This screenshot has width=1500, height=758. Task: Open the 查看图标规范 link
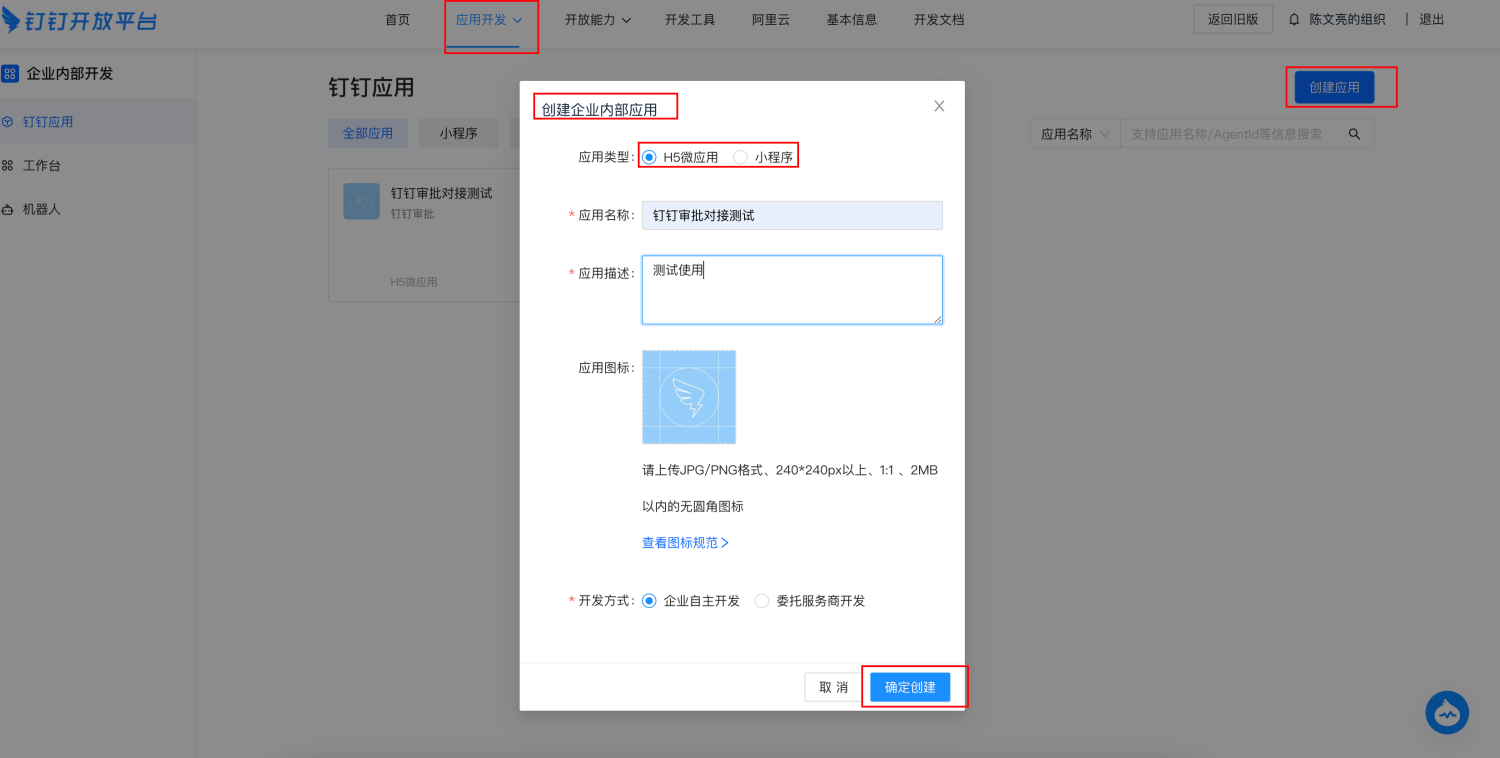685,543
